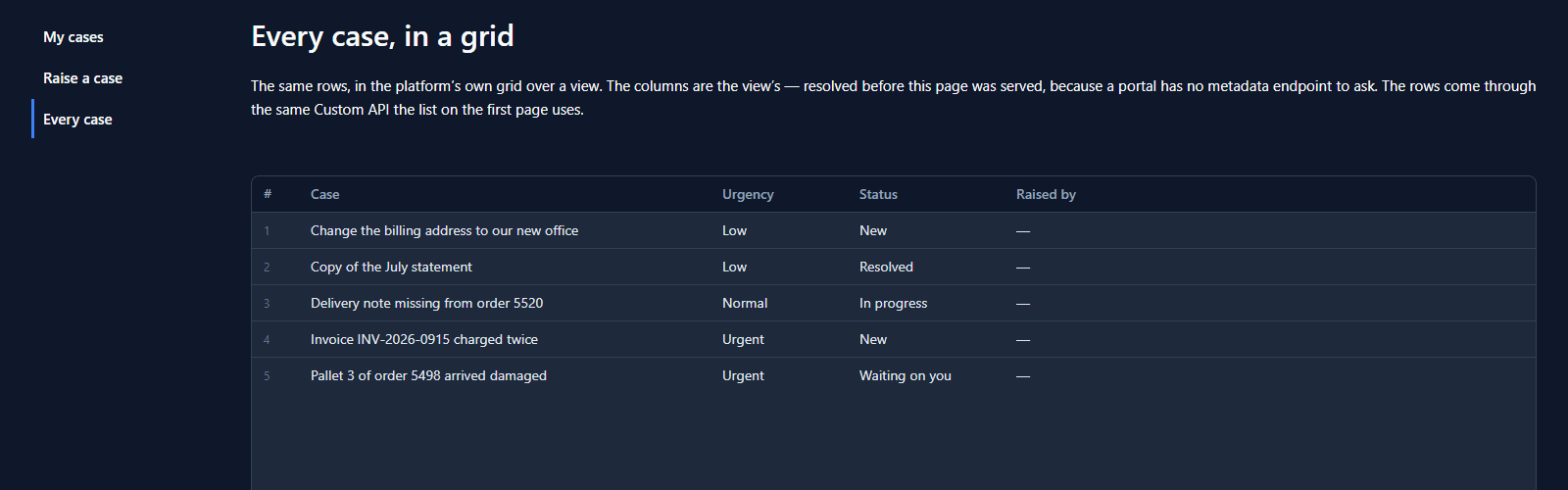Select Delivery note missing from order 5520

coord(426,303)
